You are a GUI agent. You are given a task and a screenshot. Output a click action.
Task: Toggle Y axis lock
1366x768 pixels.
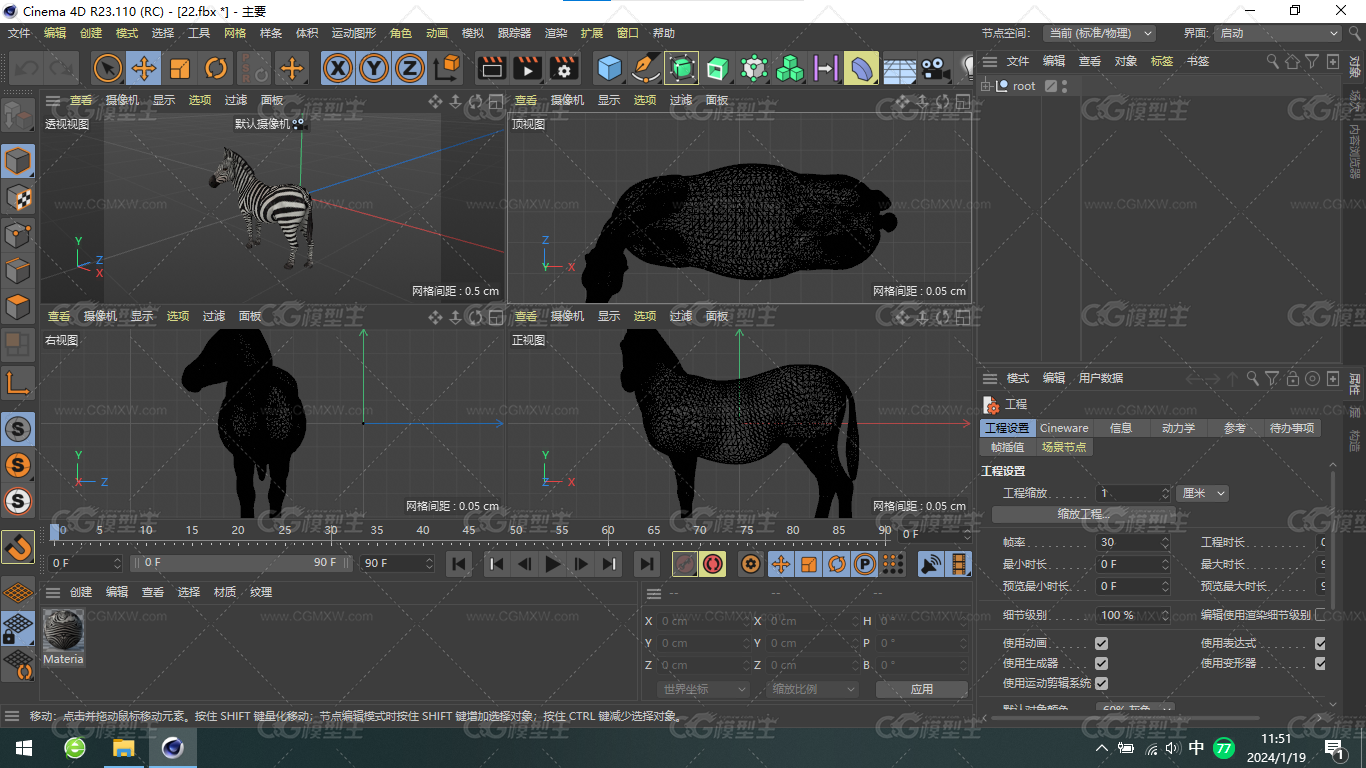[x=374, y=68]
